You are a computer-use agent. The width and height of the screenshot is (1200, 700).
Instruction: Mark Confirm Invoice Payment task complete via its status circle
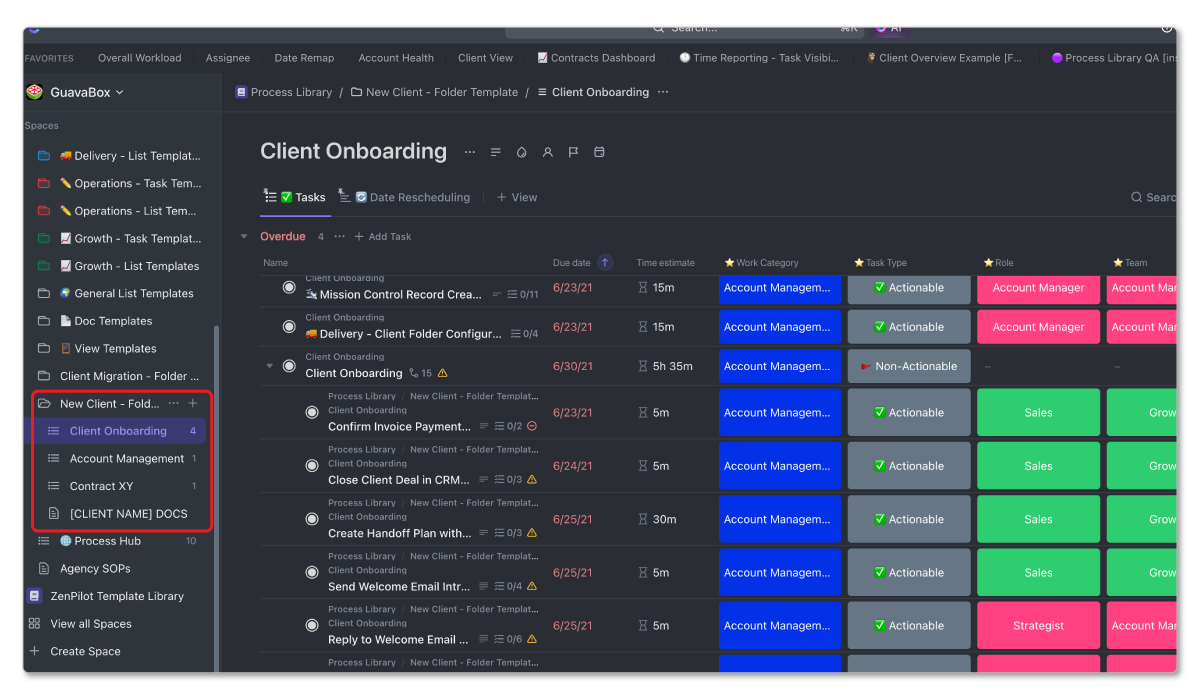tap(311, 412)
